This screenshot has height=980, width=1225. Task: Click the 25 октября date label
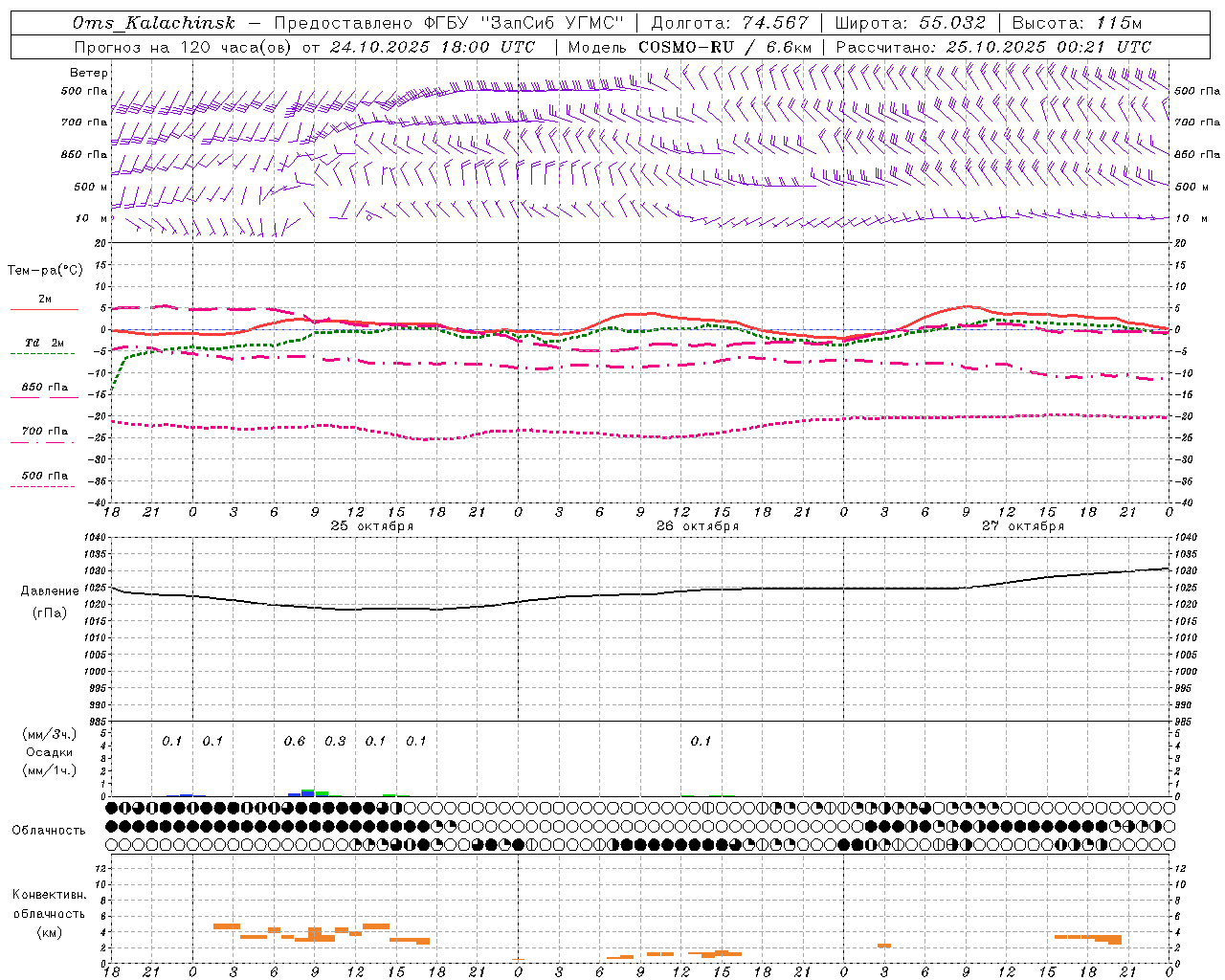(x=372, y=526)
